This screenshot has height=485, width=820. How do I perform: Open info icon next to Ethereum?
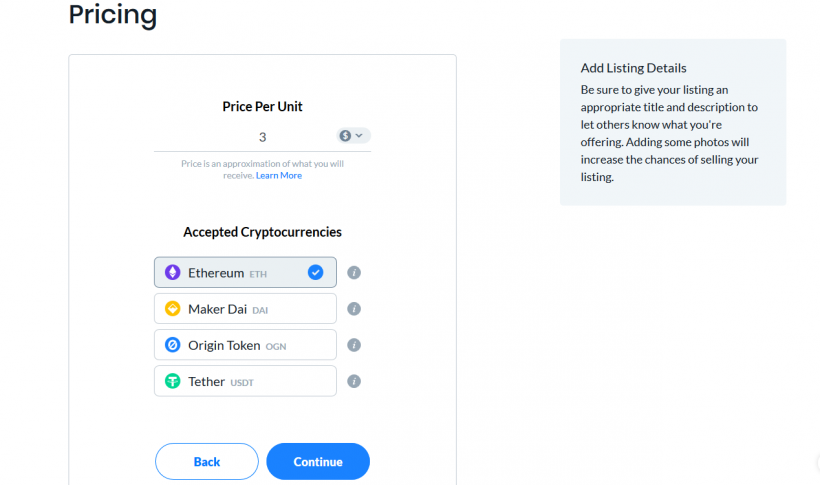(x=354, y=273)
